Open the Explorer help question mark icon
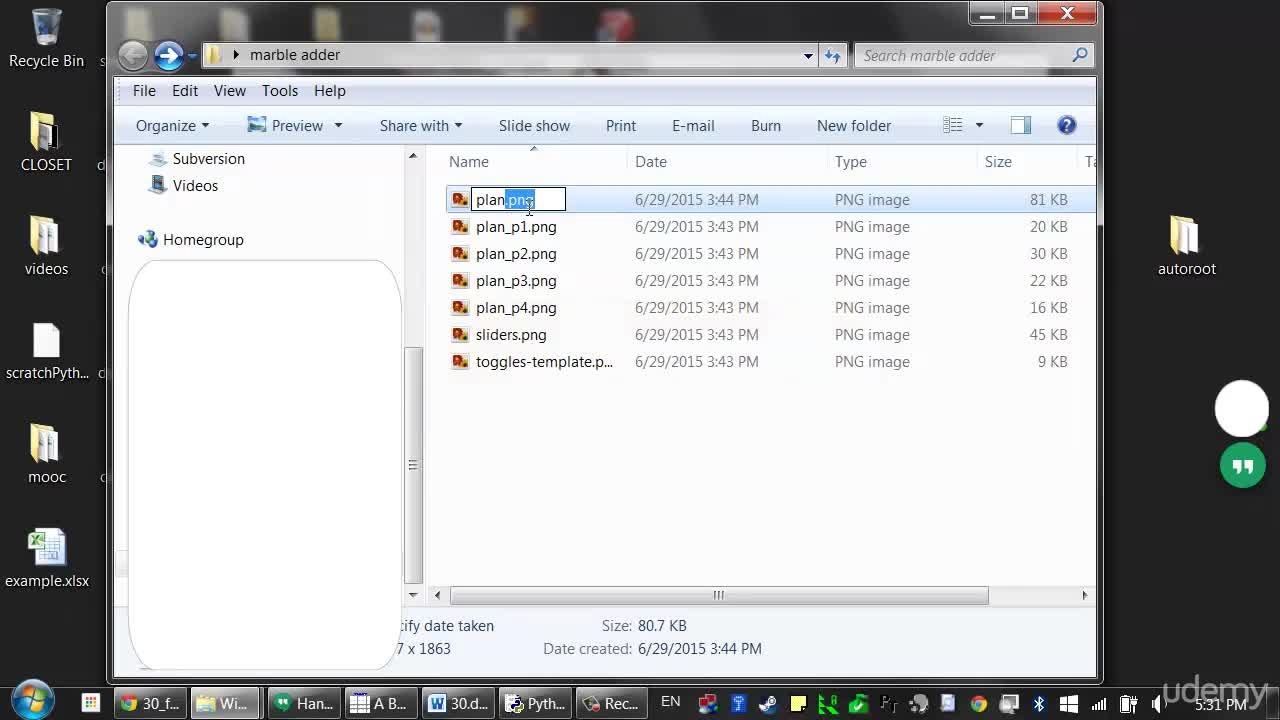Screen dimensions: 1280x720 tap(1067, 125)
